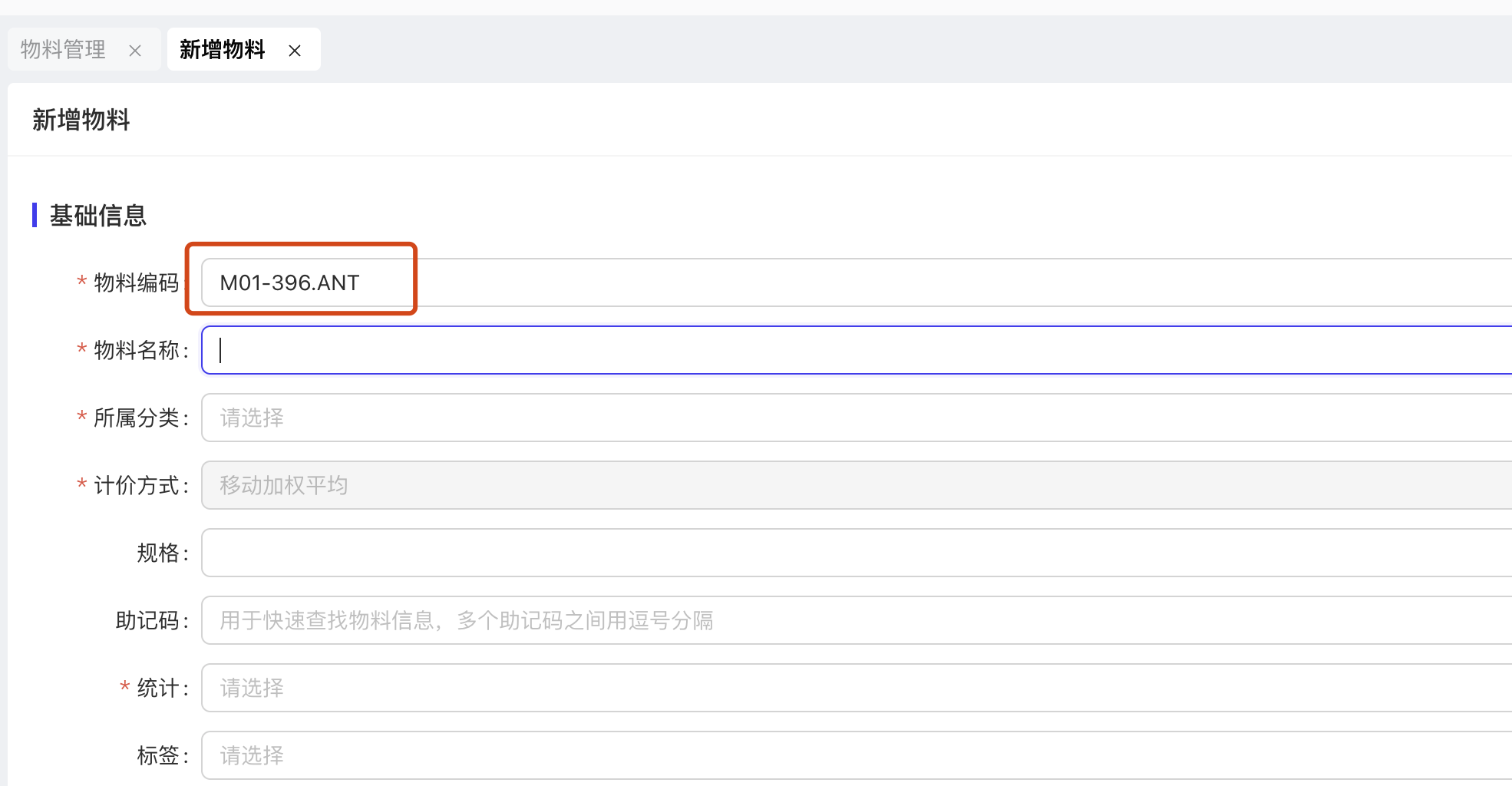Close the 物料管理 tab
Screen dimensions: 1512x786
[x=135, y=51]
